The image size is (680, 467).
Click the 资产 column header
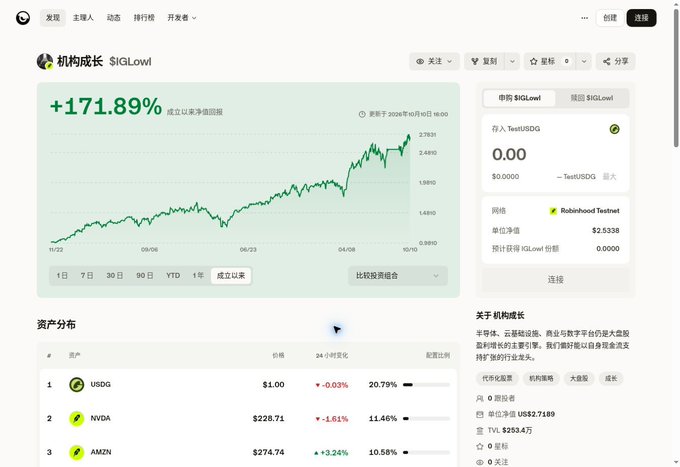(74, 356)
